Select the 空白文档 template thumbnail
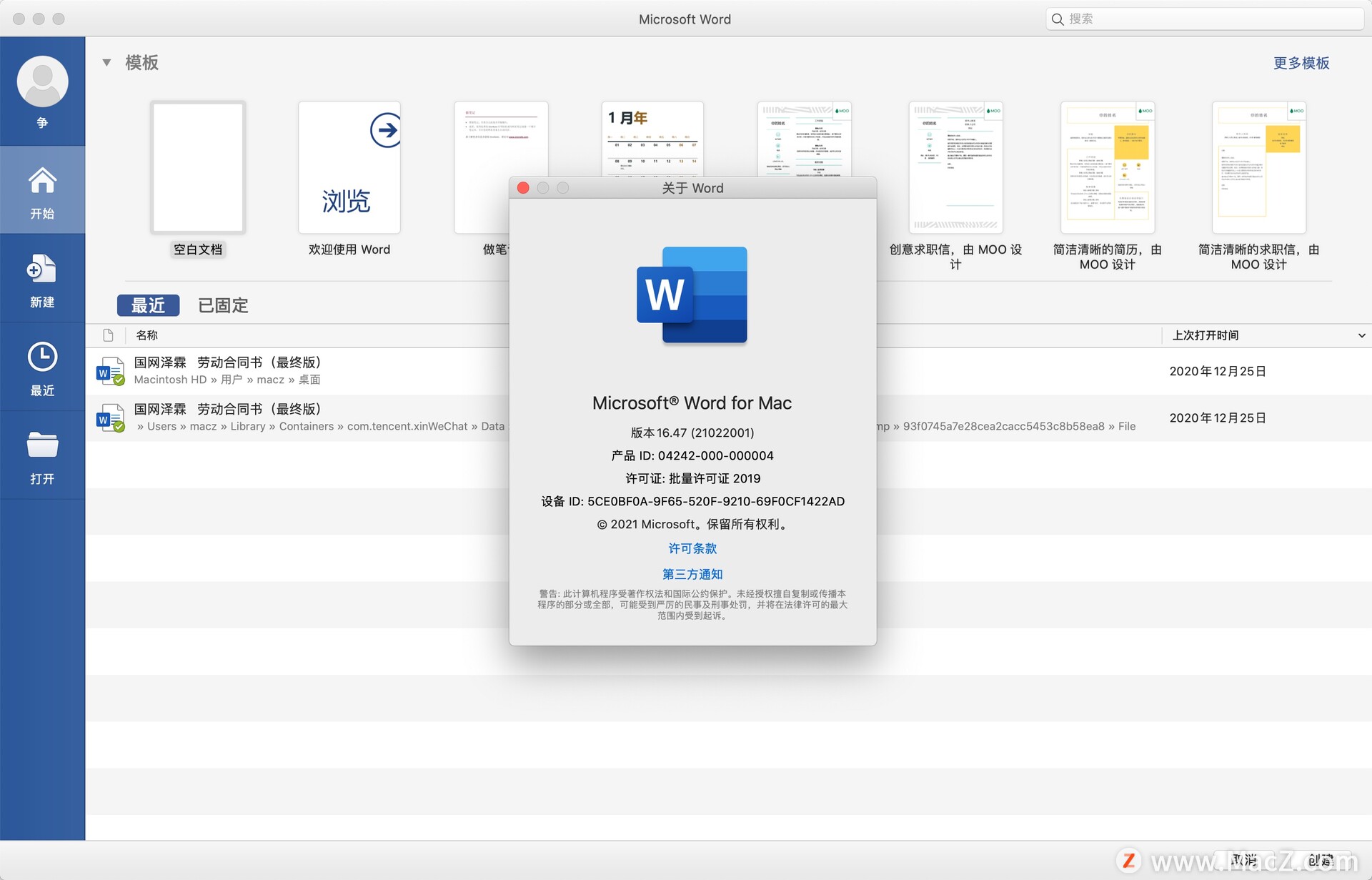This screenshot has width=1372, height=880. 198,167
